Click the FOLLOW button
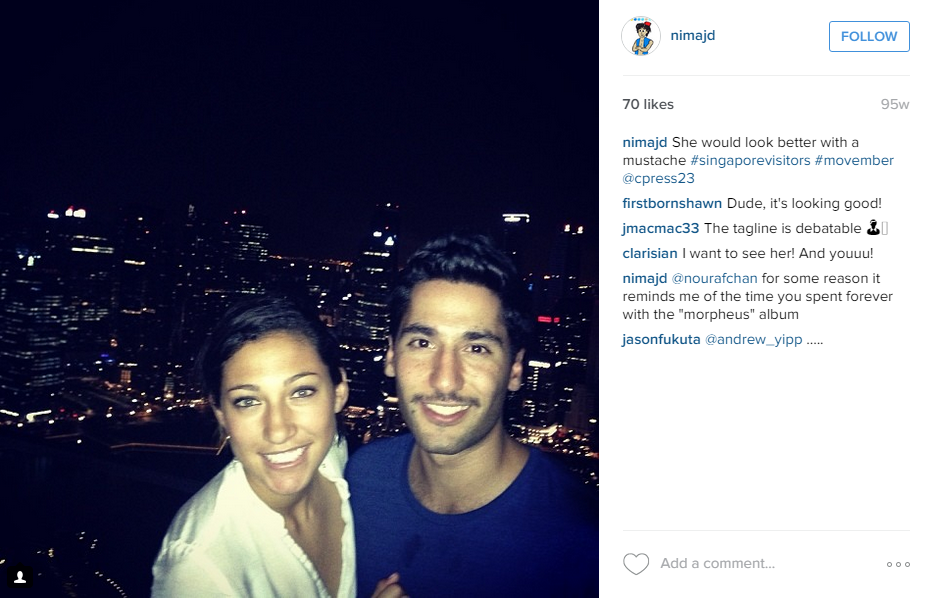This screenshot has width=932, height=598. (869, 36)
